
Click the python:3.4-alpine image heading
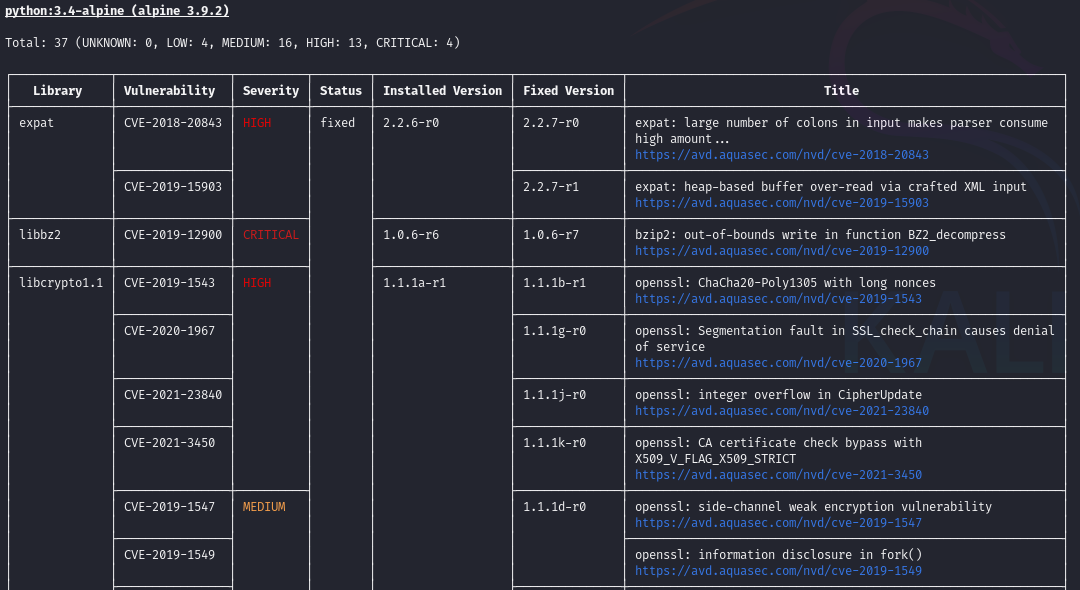tap(117, 11)
